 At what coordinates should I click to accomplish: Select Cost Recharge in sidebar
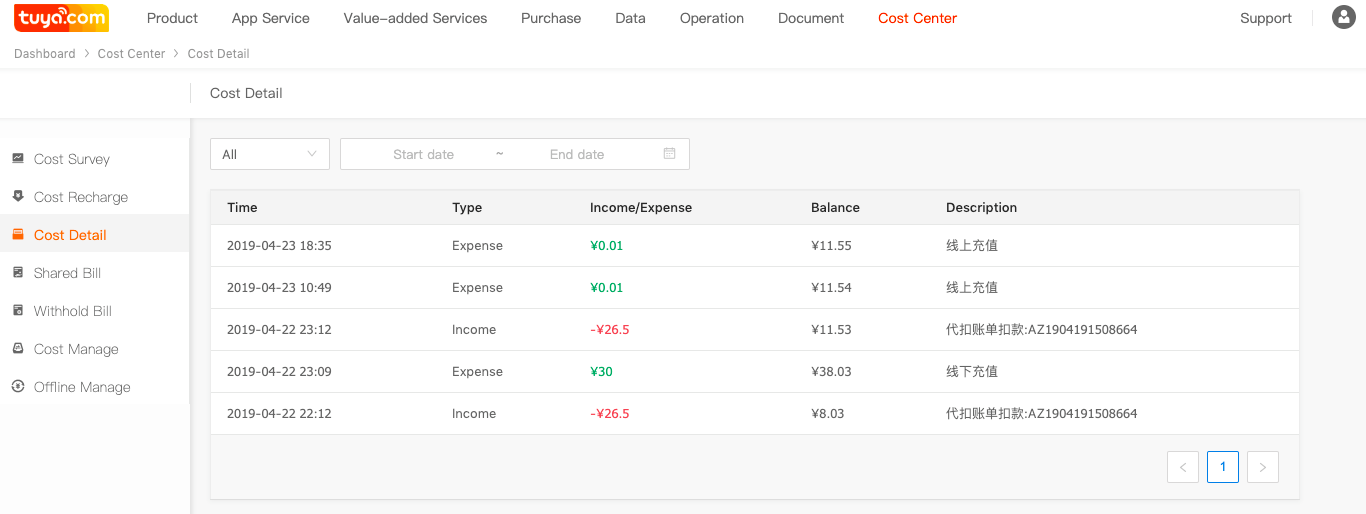pyautogui.click(x=81, y=197)
